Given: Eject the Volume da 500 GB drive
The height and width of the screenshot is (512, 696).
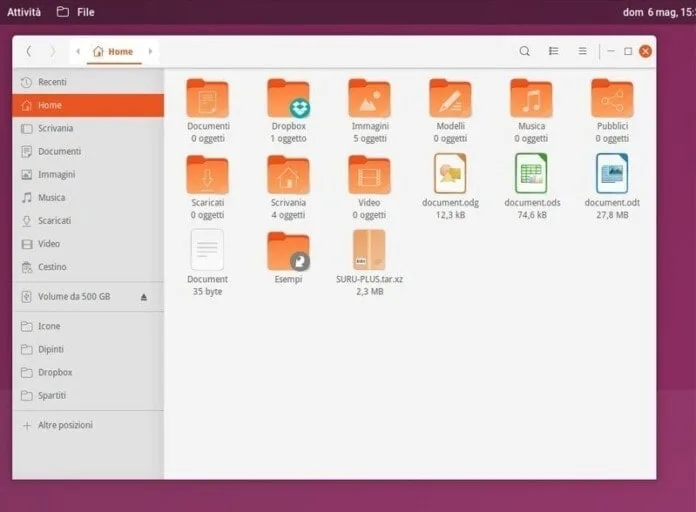Looking at the screenshot, I should 143,297.
